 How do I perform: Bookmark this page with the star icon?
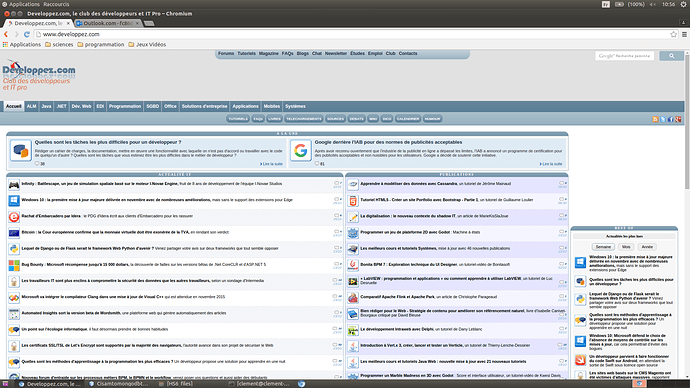pyautogui.click(x=673, y=34)
